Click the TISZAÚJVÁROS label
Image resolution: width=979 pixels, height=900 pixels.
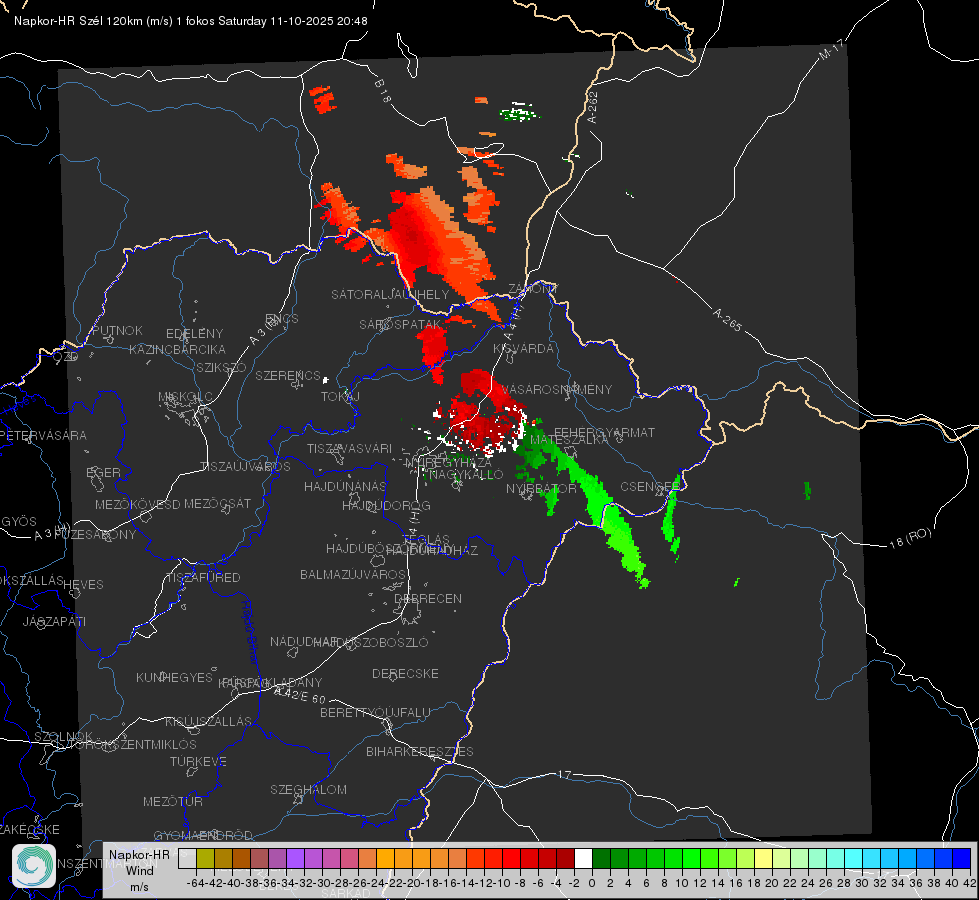tap(245, 467)
